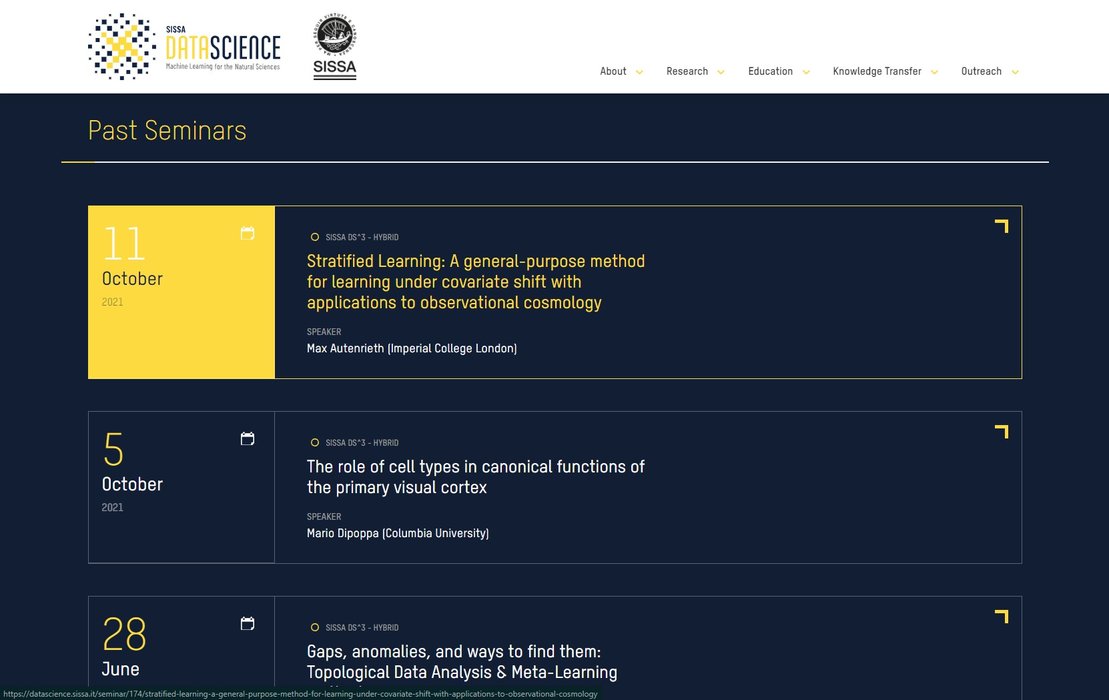
Task: Expand the About menu chevron
Action: [x=639, y=72]
